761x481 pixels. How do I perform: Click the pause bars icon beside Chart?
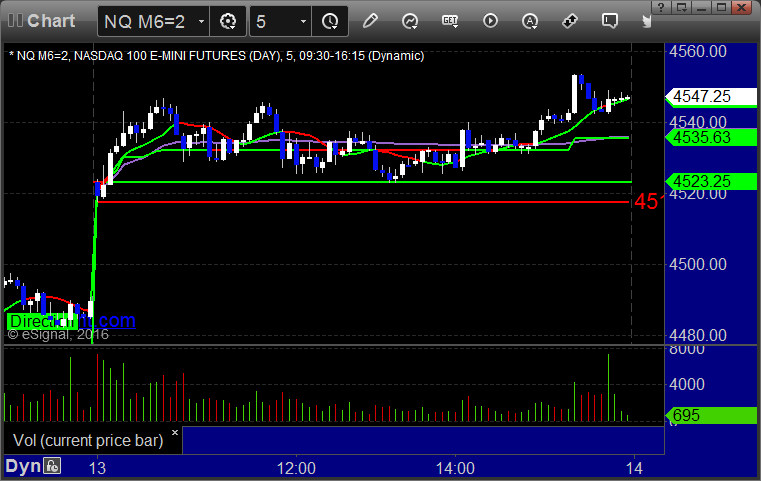point(15,21)
